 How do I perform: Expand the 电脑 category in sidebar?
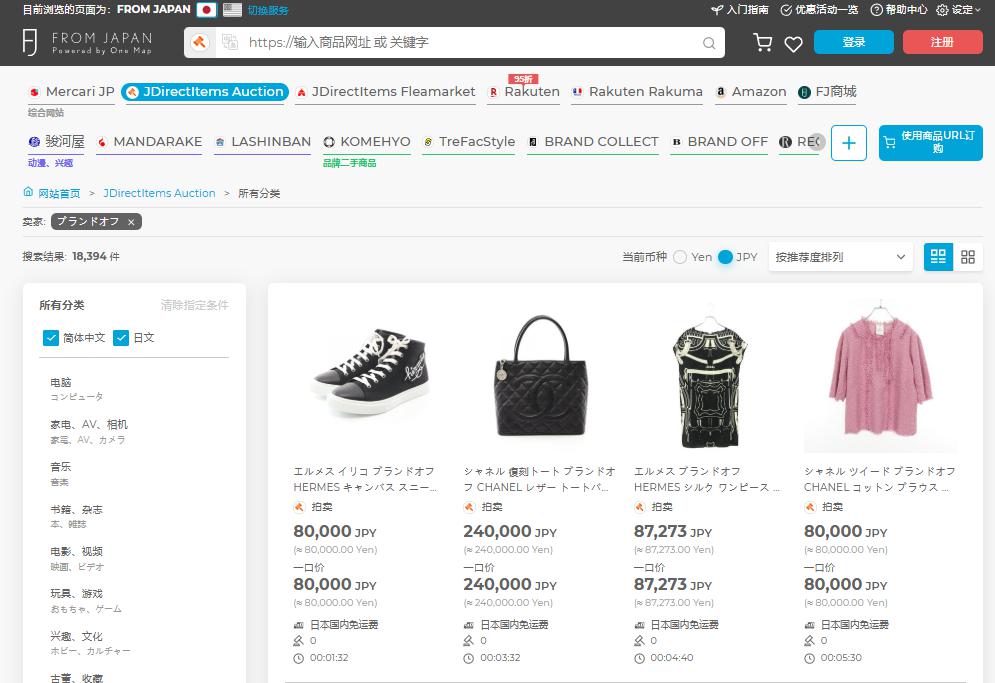click(x=61, y=382)
